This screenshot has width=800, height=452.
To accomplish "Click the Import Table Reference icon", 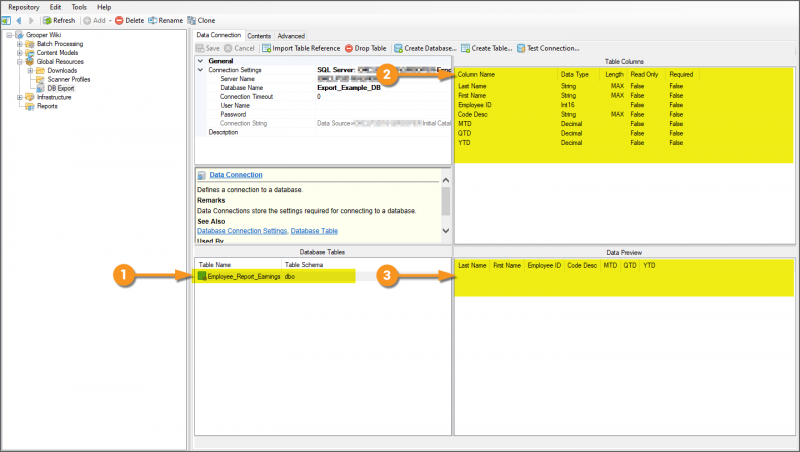I will click(267, 48).
